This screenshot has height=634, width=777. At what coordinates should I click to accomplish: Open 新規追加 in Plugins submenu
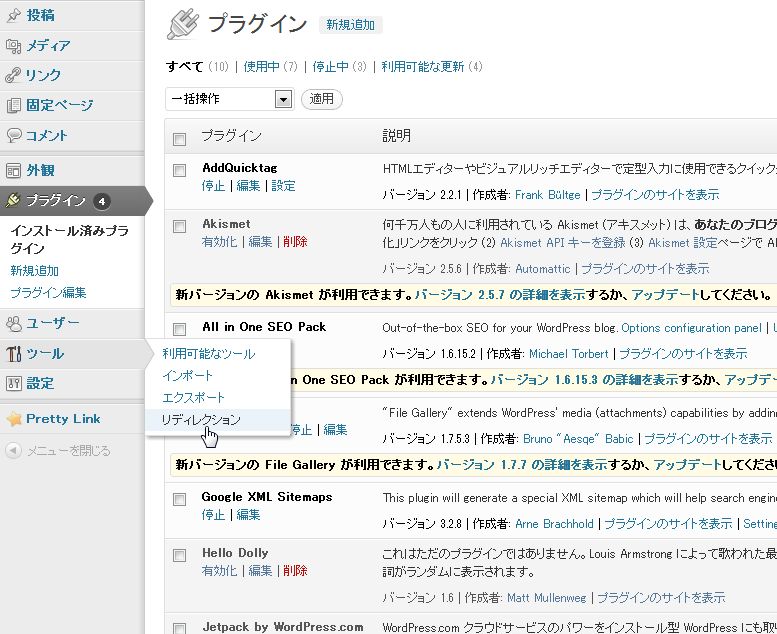tap(35, 271)
